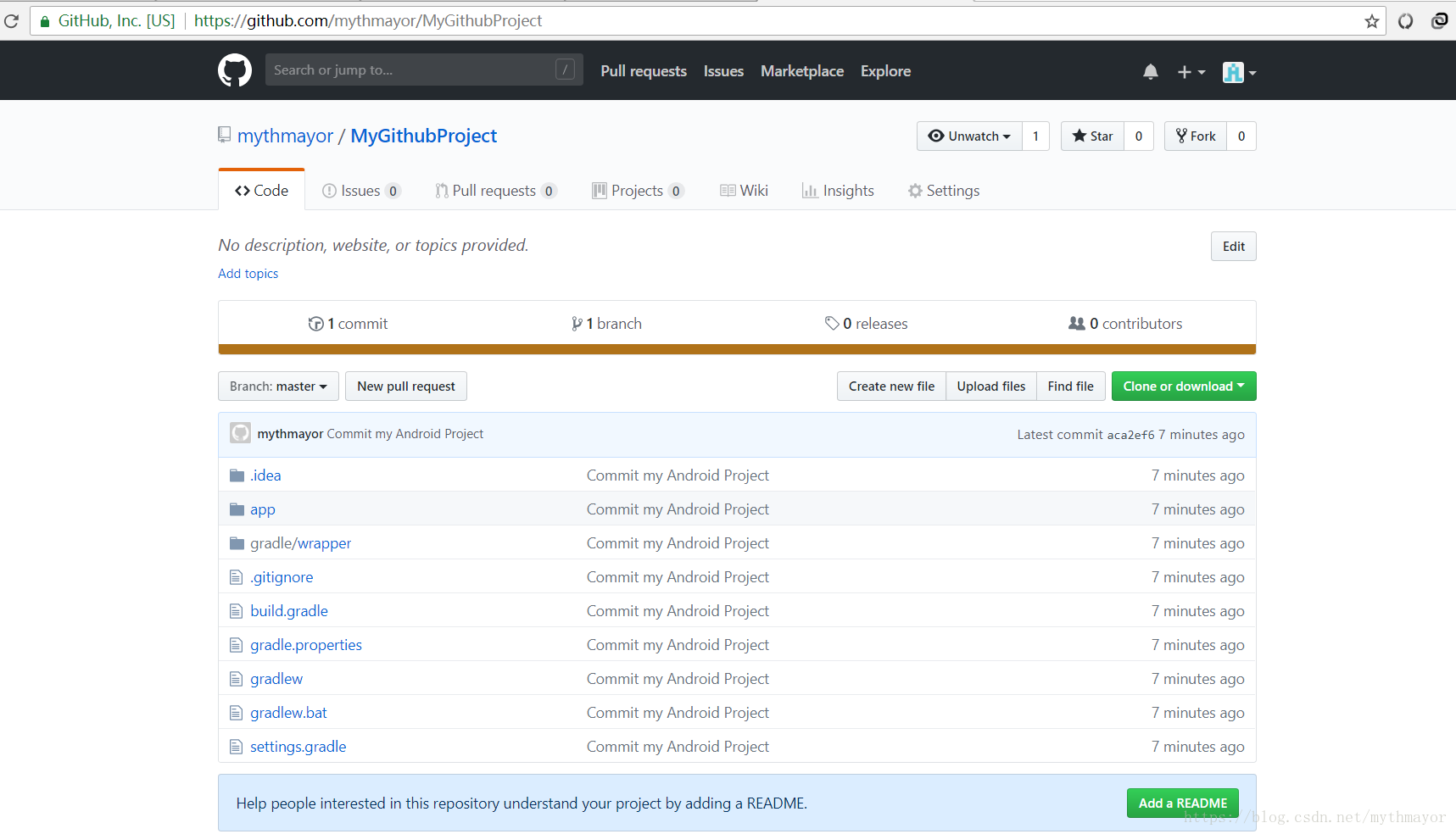Click Add a README button
The height and width of the screenshot is (834, 1456).
(x=1183, y=803)
